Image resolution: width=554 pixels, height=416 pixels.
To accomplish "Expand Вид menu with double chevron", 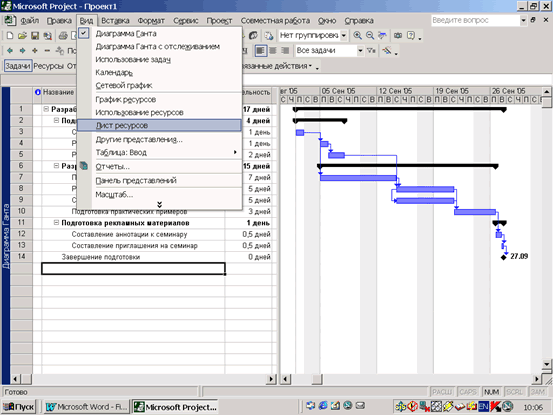I will point(159,205).
